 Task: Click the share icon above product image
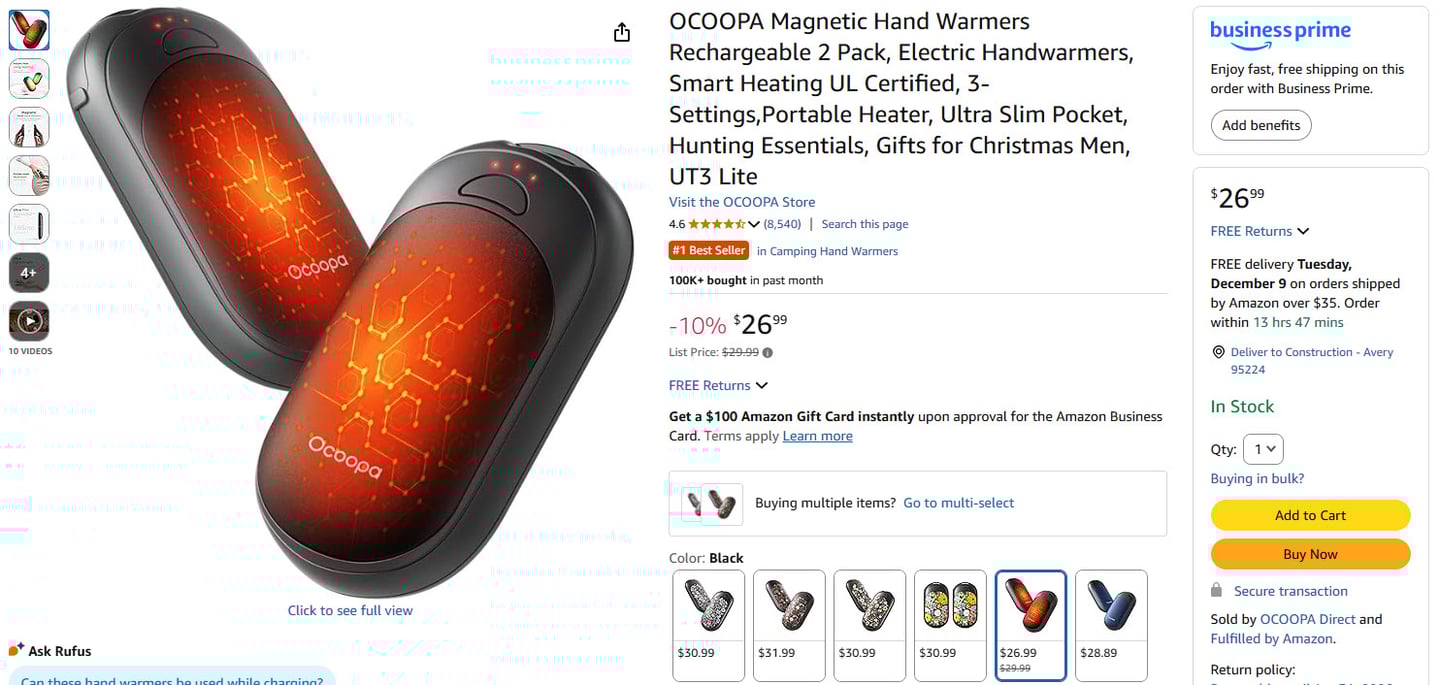622,32
